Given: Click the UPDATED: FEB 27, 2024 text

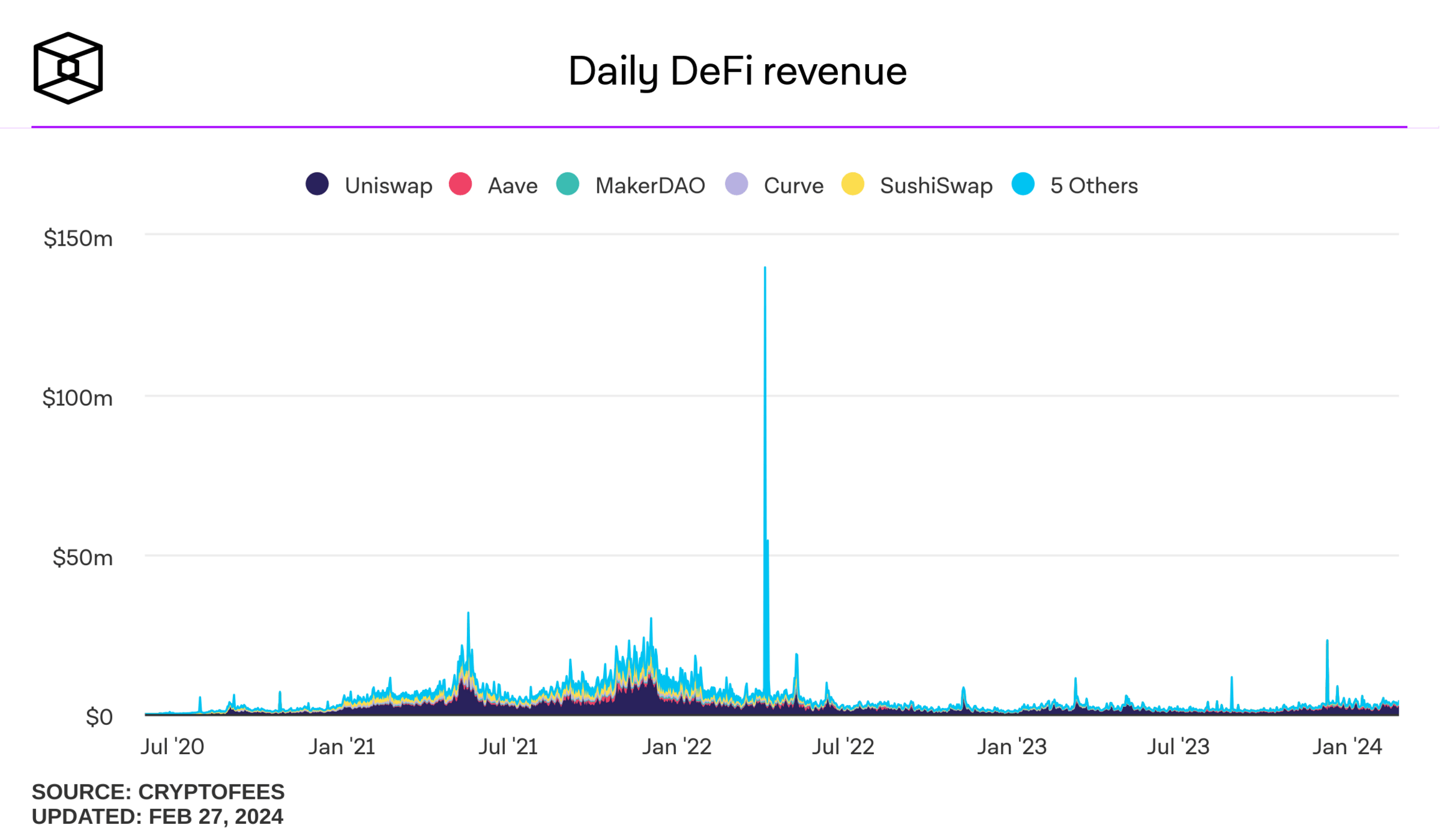Looking at the screenshot, I should coord(157,817).
